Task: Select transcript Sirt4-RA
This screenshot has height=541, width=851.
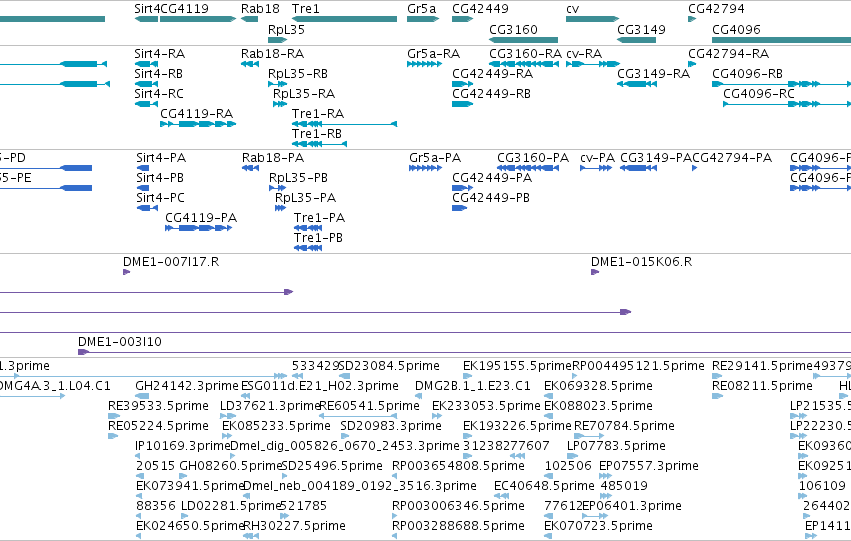Action: coord(146,64)
